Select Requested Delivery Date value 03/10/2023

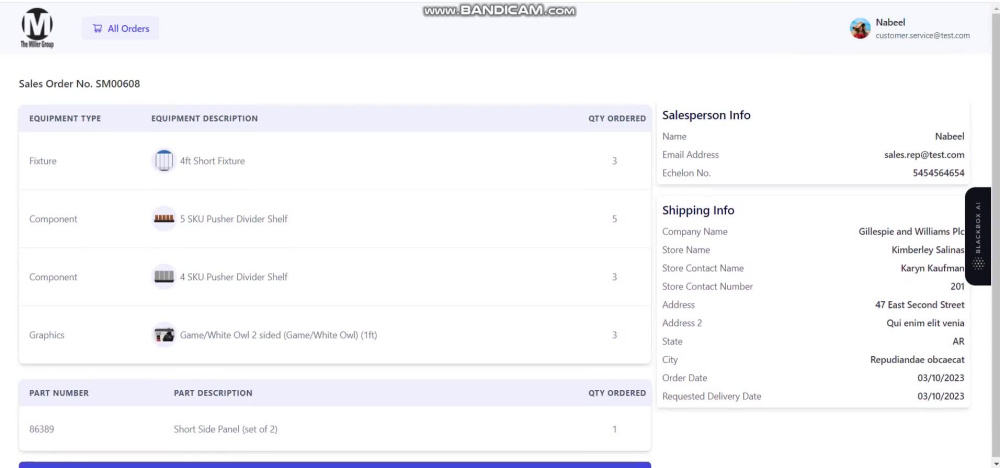(x=941, y=397)
